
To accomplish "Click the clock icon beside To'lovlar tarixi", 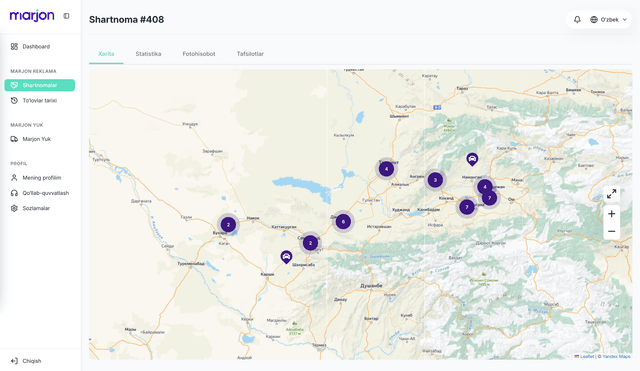I will pyautogui.click(x=14, y=100).
